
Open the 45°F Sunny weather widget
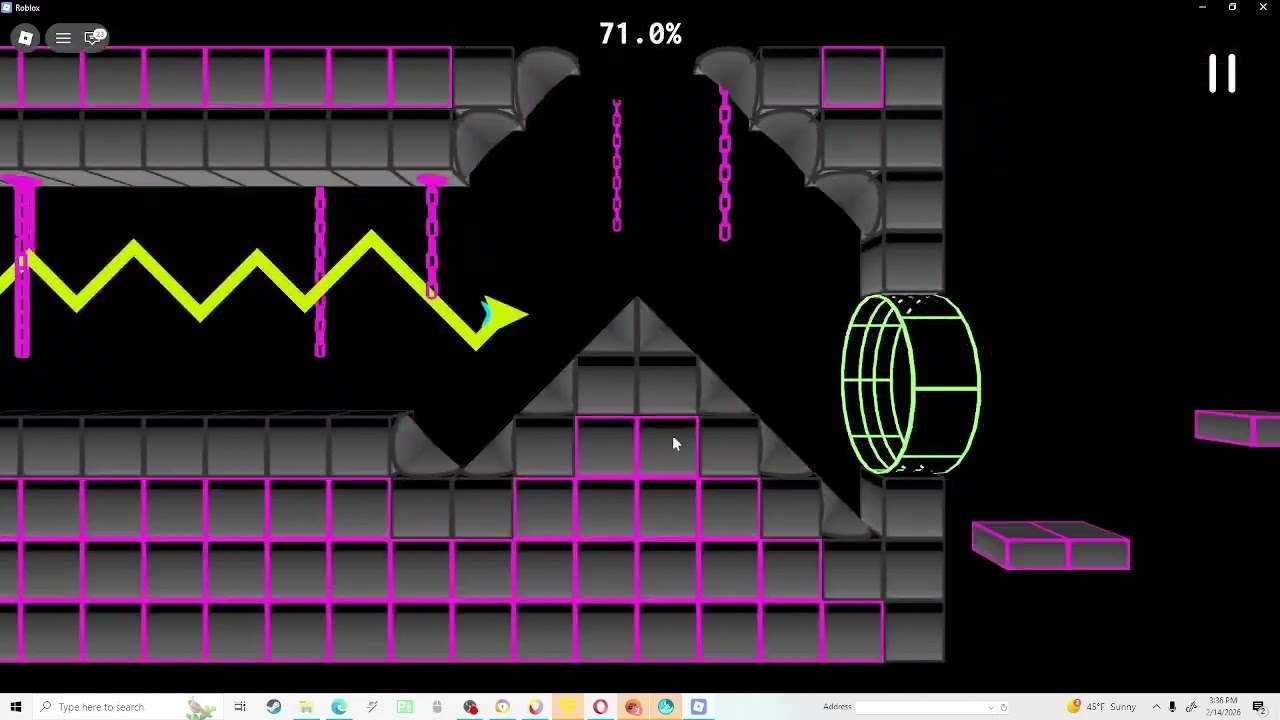click(x=1103, y=707)
